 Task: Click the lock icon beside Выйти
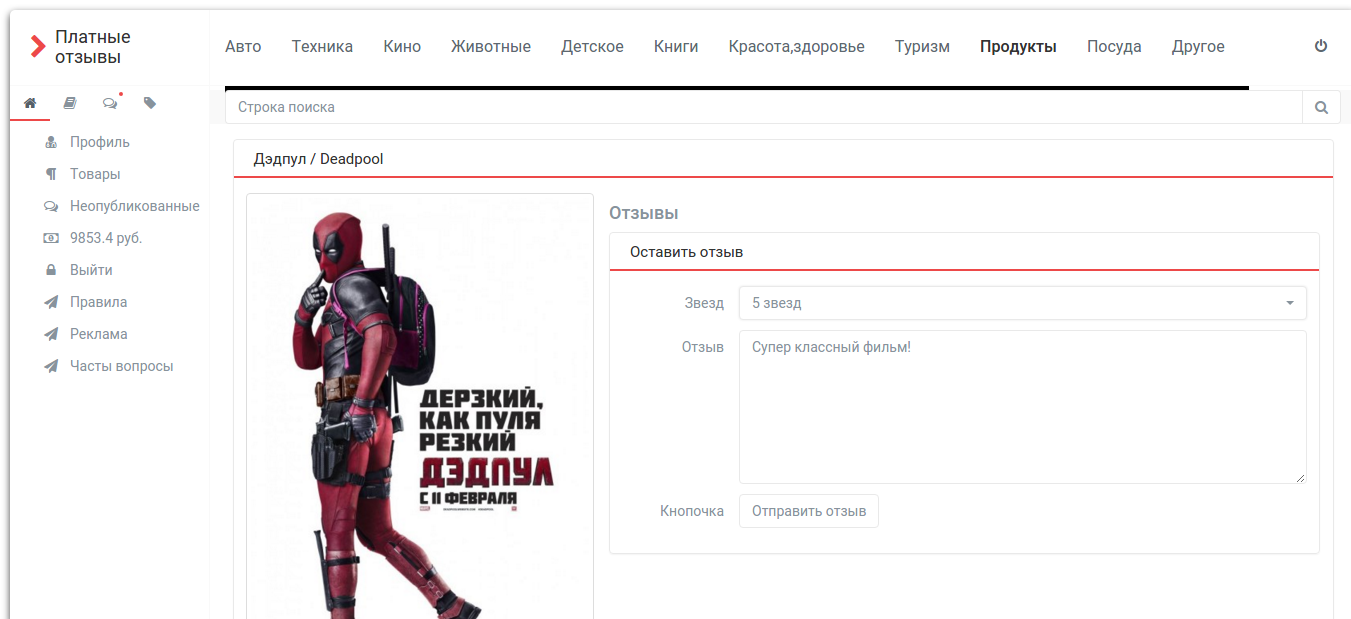tap(51, 270)
